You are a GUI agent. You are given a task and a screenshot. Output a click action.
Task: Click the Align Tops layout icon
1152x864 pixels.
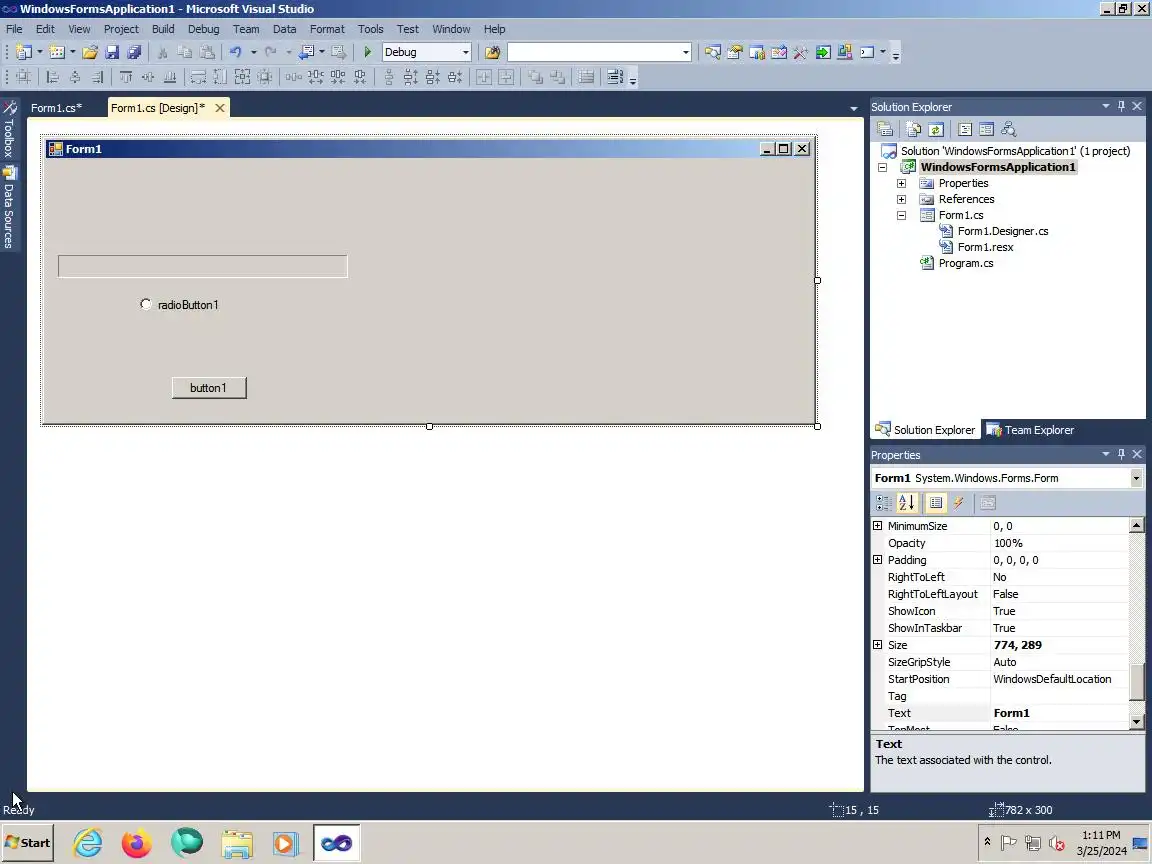coord(126,77)
